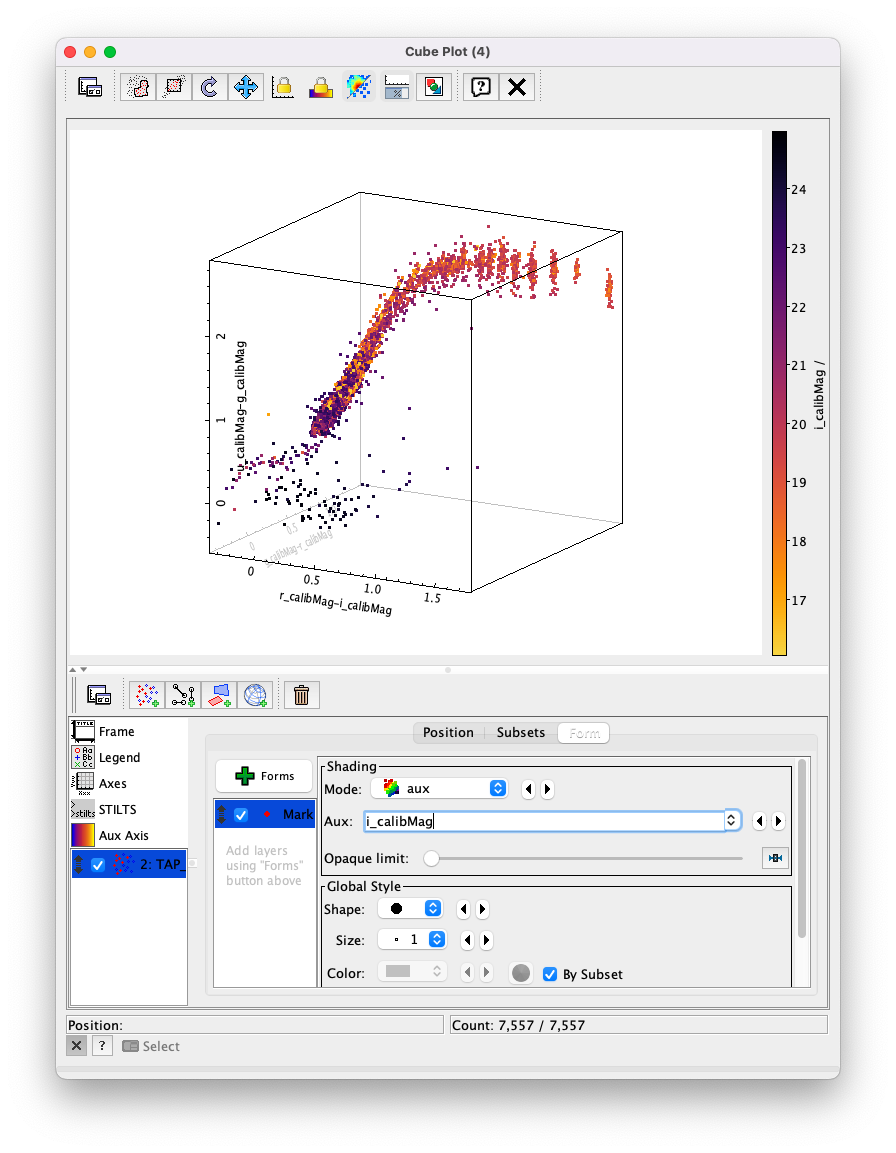This screenshot has width=896, height=1153.
Task: Open the Aux coordinate selector dropdown
Action: 731,820
